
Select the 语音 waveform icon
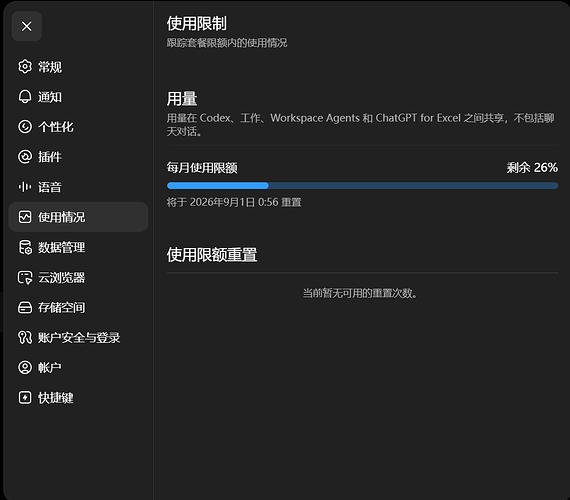coord(25,187)
